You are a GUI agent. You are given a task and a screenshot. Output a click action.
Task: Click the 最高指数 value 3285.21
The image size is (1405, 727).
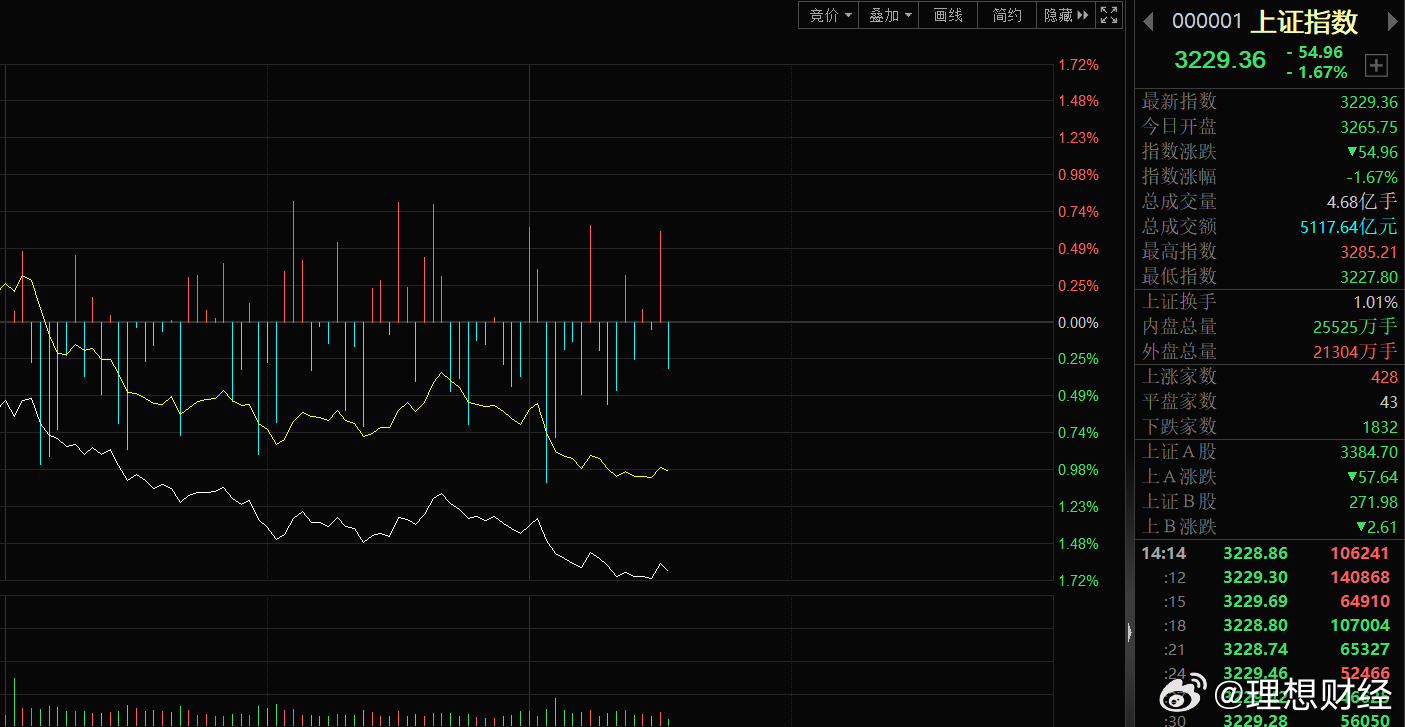point(1369,252)
